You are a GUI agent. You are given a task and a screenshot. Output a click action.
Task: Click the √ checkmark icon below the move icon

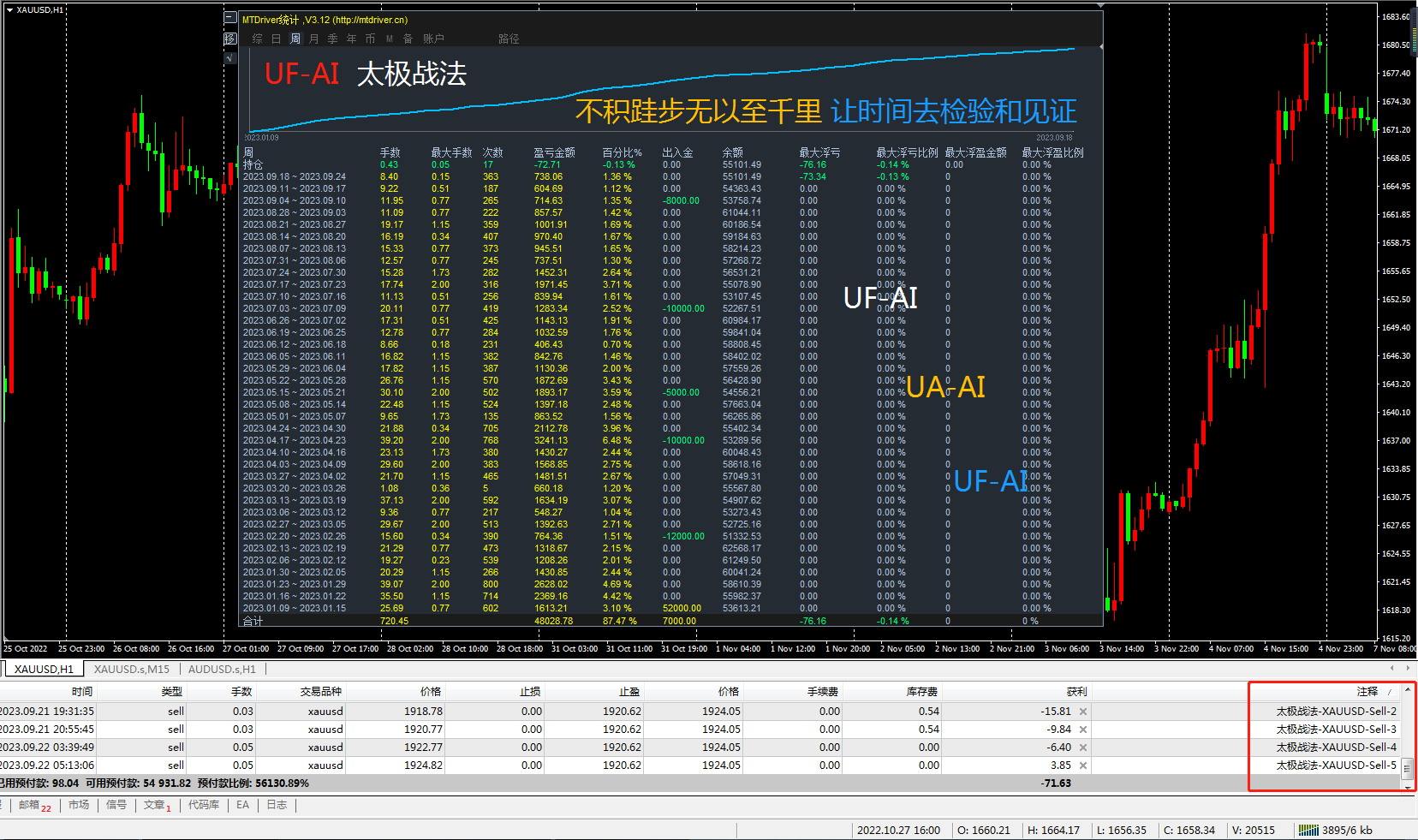229,58
